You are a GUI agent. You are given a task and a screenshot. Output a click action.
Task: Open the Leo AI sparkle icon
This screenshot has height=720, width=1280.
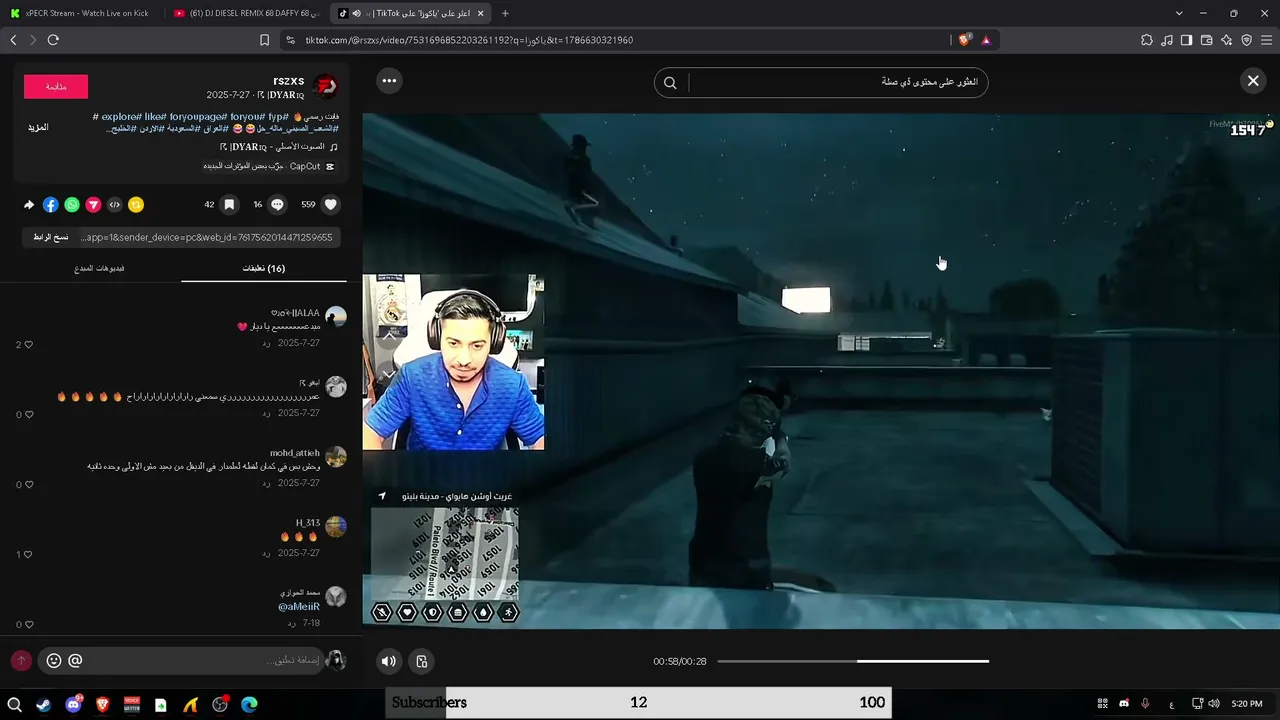pos(1226,40)
